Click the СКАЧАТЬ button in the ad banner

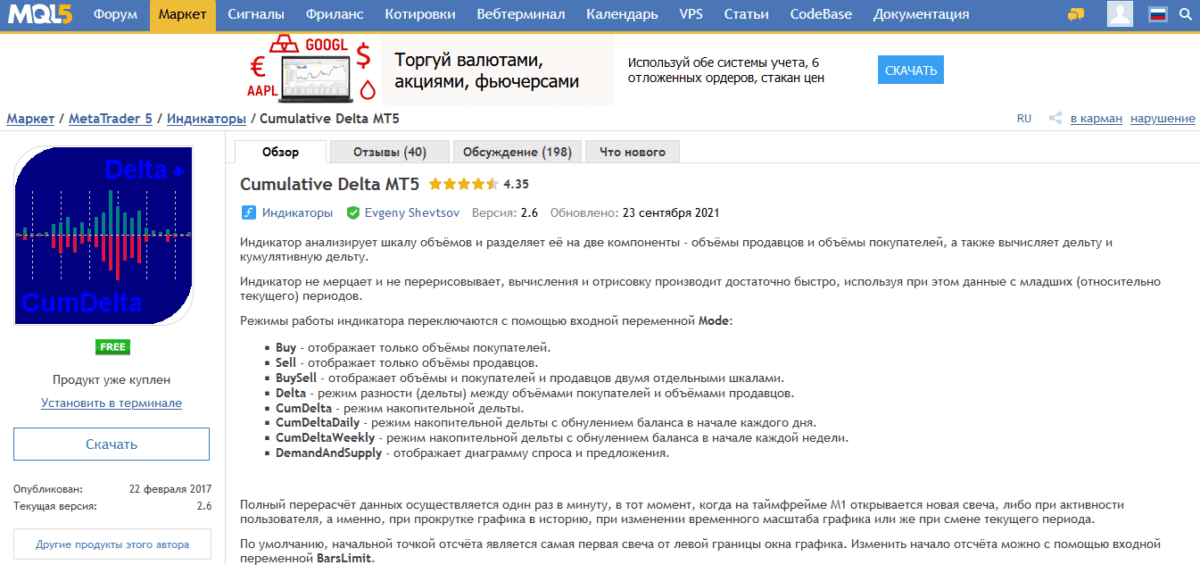point(910,70)
